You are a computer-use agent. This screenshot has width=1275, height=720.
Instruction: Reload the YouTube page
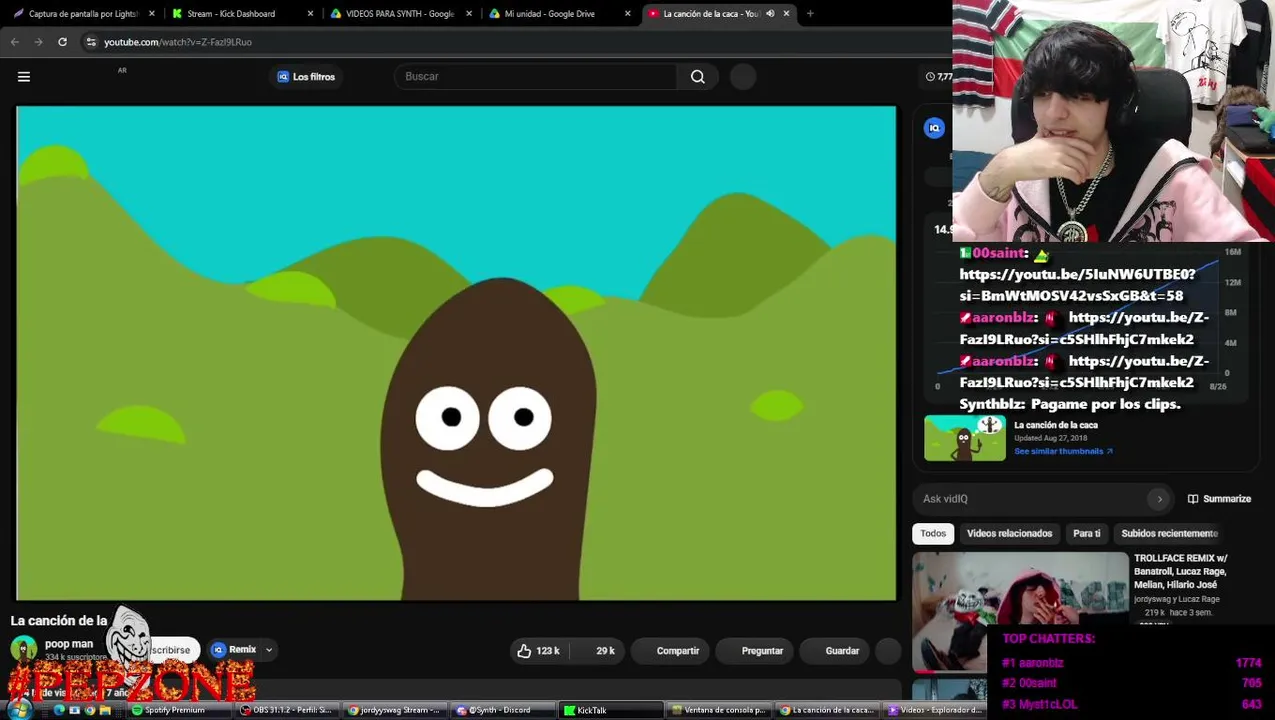(x=62, y=42)
